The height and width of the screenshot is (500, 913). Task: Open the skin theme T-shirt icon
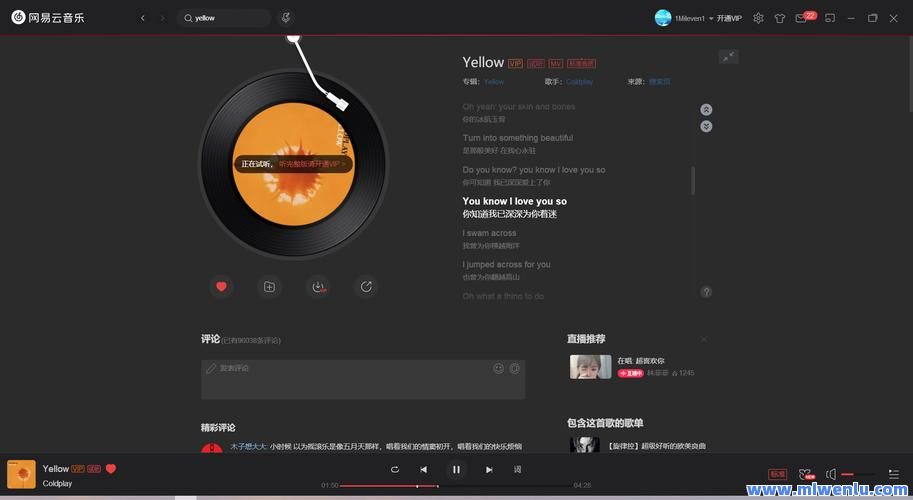(780, 18)
